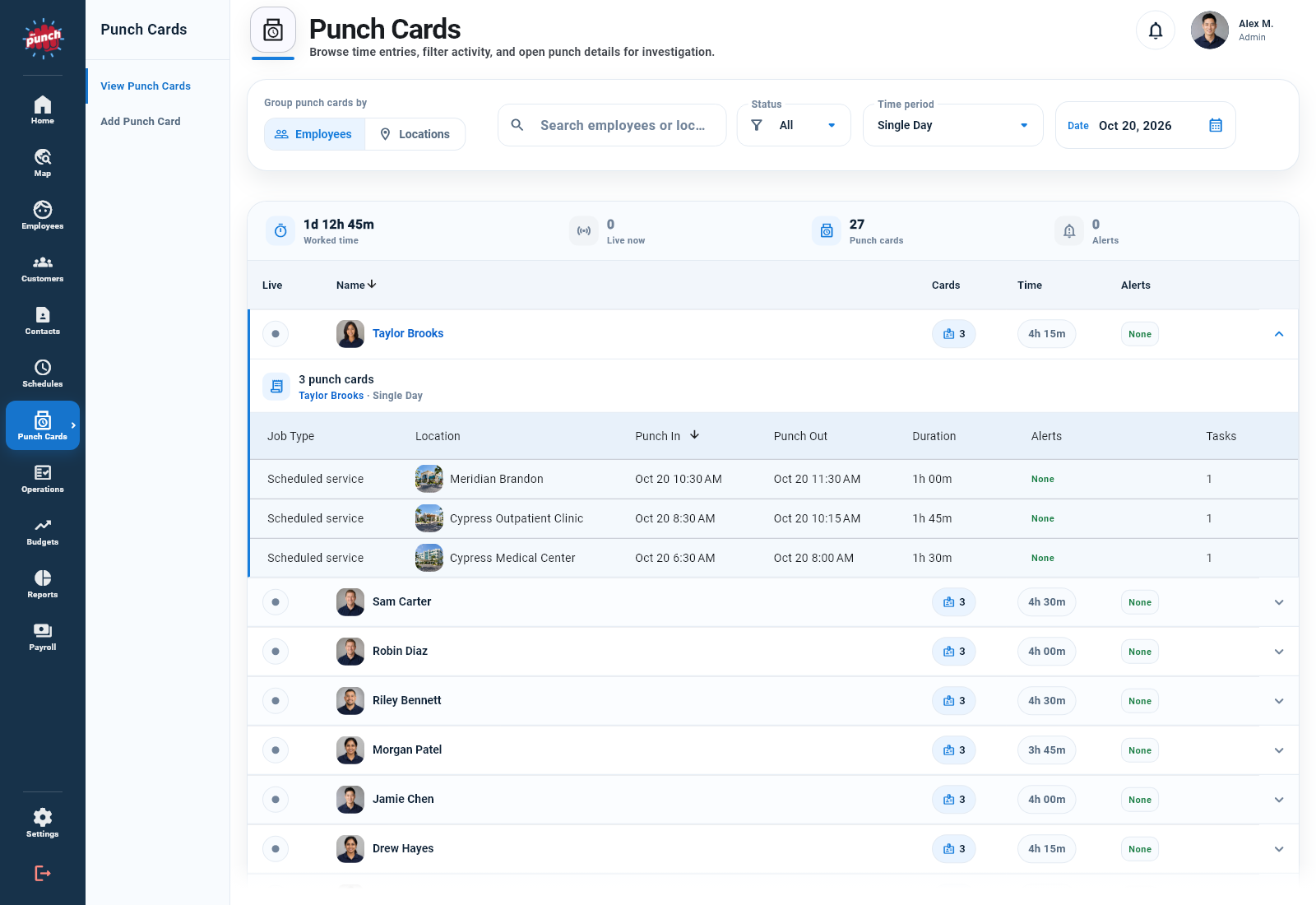Image resolution: width=1316 pixels, height=905 pixels.
Task: Expand Riley Bennett's punch cards
Action: (1279, 701)
